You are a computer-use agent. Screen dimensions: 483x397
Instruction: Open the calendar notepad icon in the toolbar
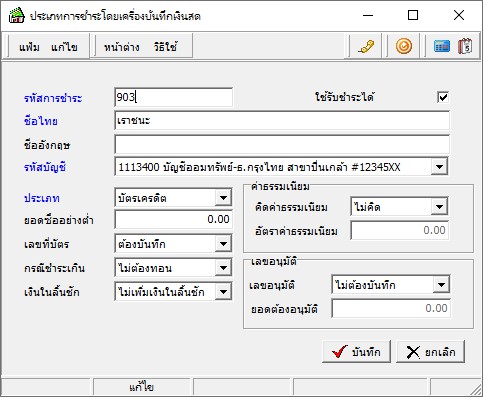coord(465,46)
